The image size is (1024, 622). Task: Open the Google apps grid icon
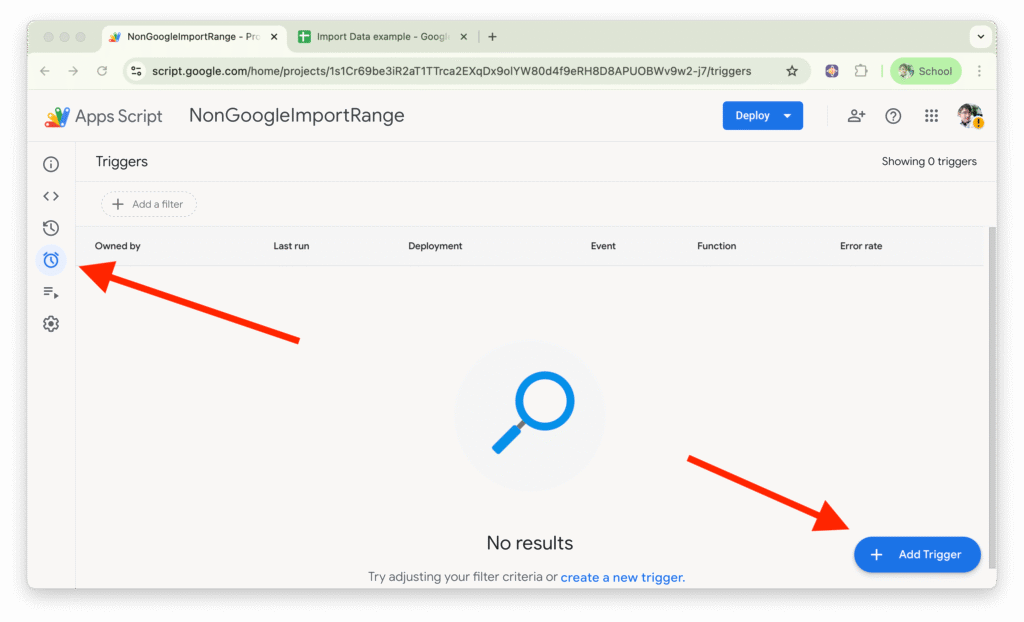click(931, 116)
